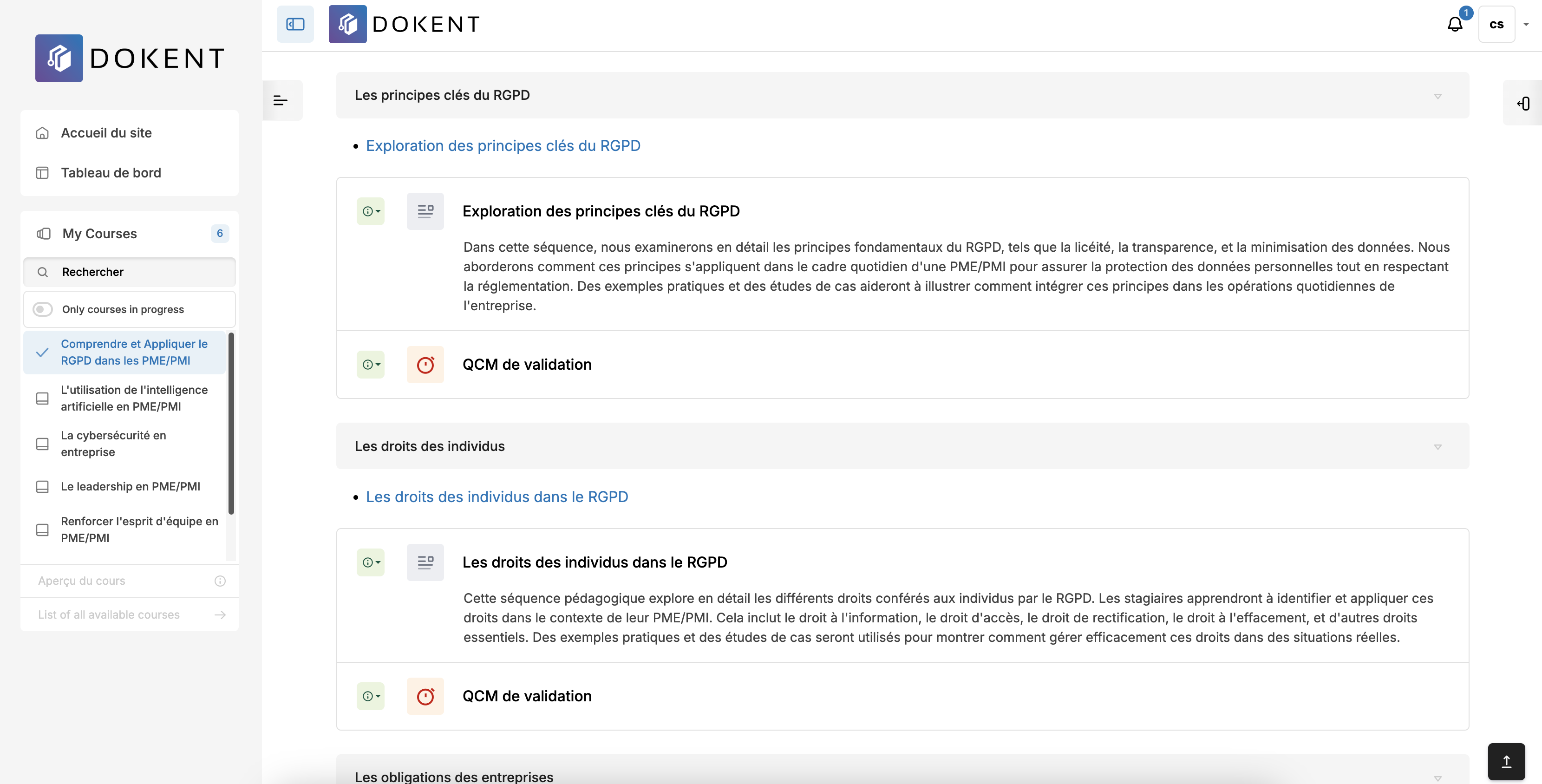Screen dimensions: 1542x784
Task: Open blue link Exploration des principes clés du RGPD
Action: click(503, 146)
